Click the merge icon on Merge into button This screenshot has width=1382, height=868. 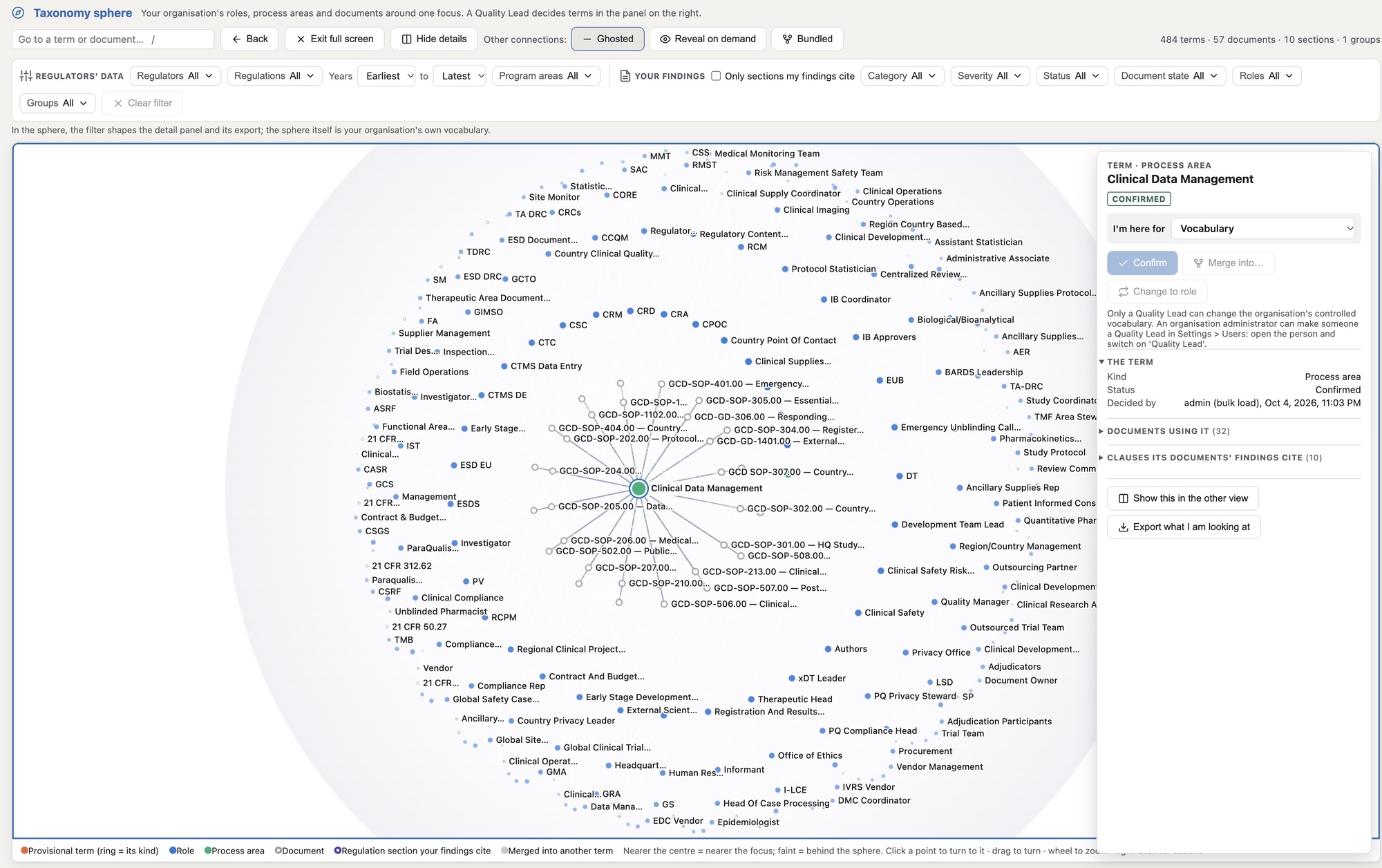(x=1199, y=263)
